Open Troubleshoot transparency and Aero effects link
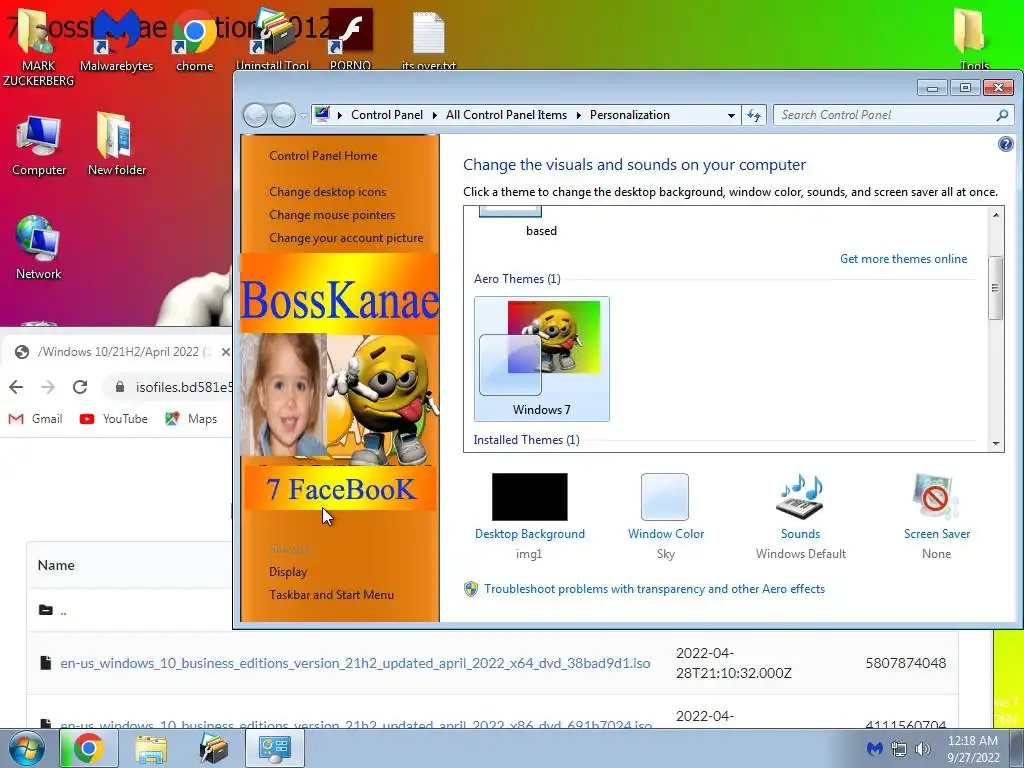 [x=654, y=589]
